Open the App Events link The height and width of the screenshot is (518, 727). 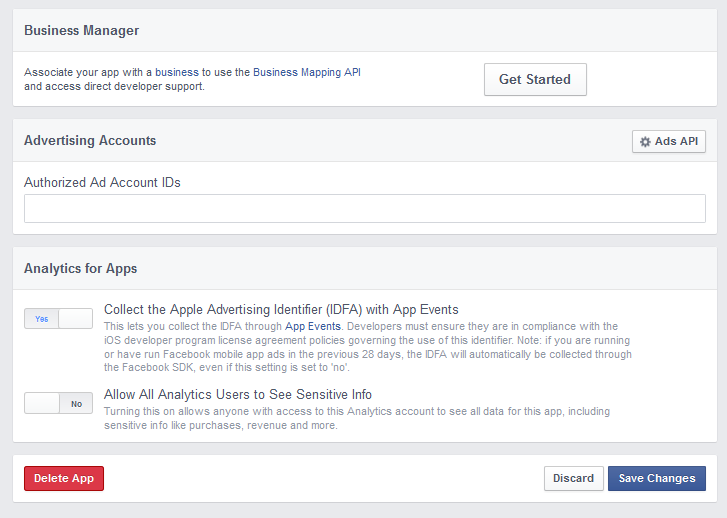pyautogui.click(x=312, y=326)
